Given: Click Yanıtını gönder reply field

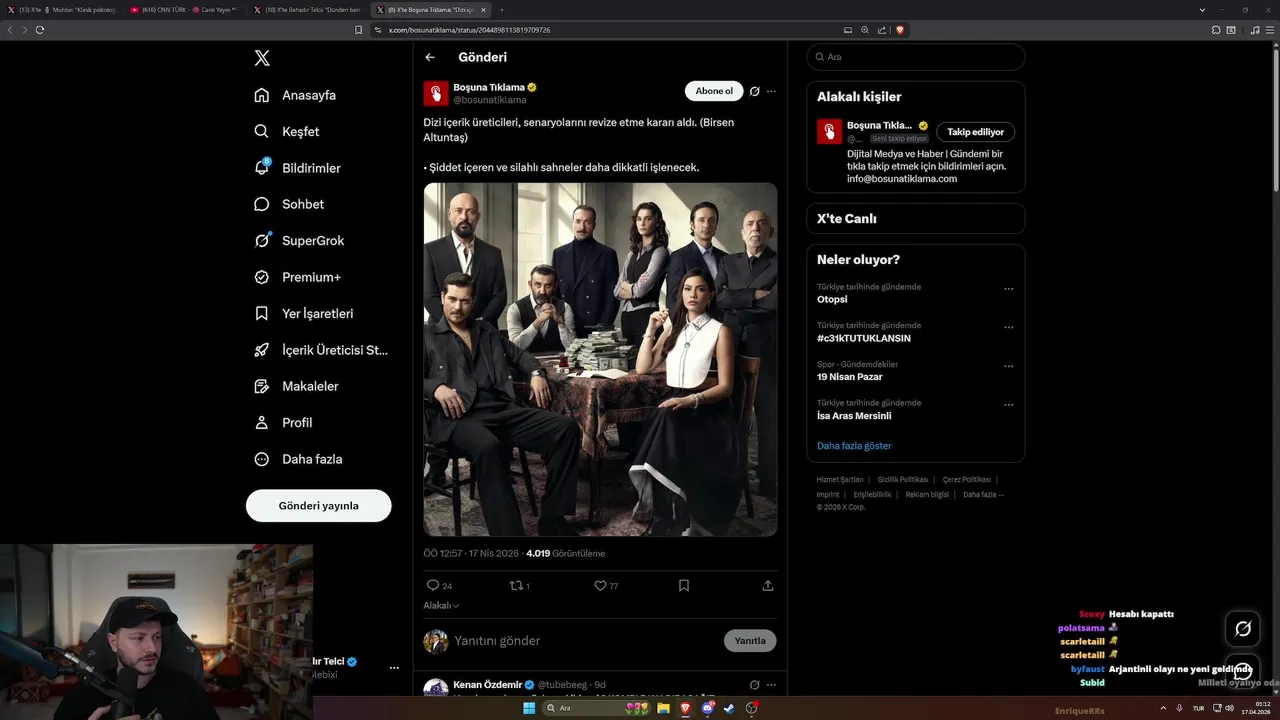Looking at the screenshot, I should coord(585,641).
